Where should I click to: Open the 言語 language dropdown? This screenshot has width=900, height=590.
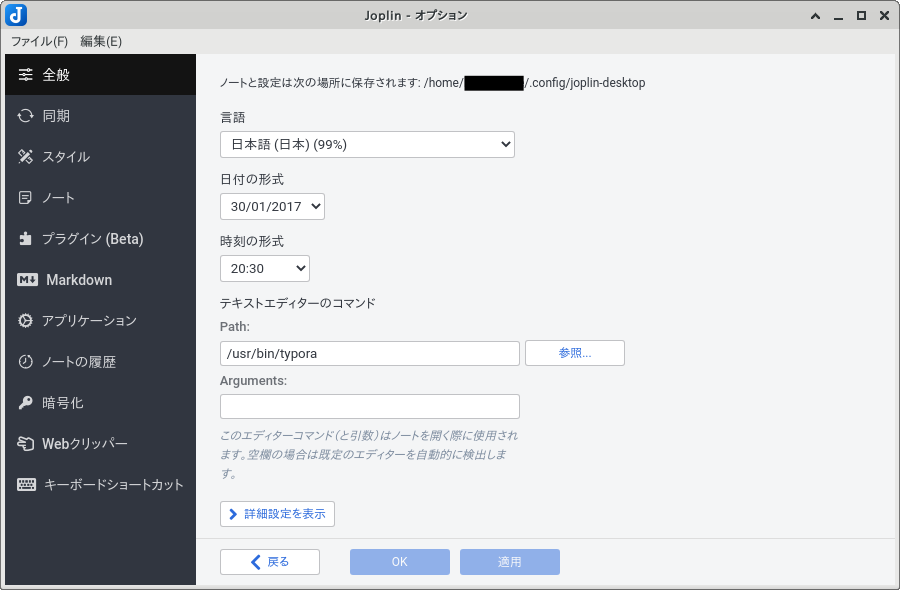tap(367, 145)
